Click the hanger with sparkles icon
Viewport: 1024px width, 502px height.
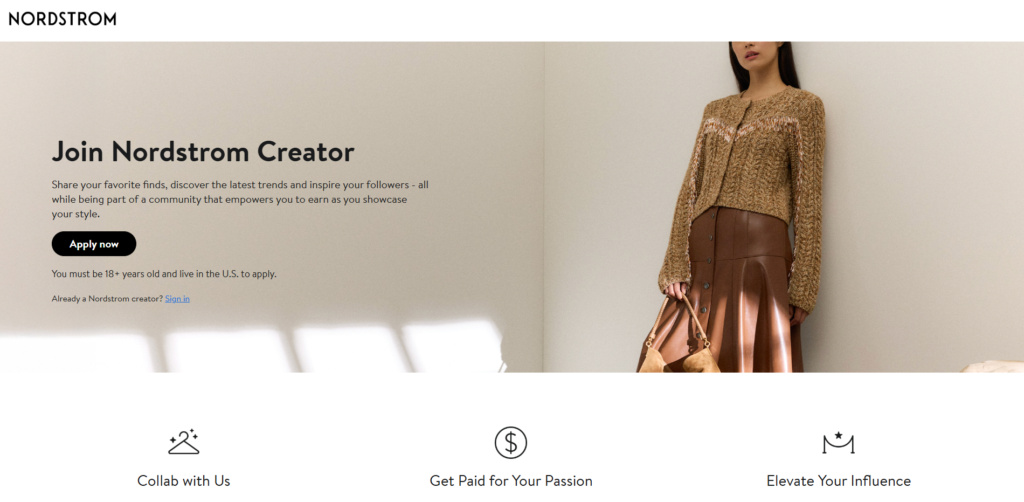(184, 442)
